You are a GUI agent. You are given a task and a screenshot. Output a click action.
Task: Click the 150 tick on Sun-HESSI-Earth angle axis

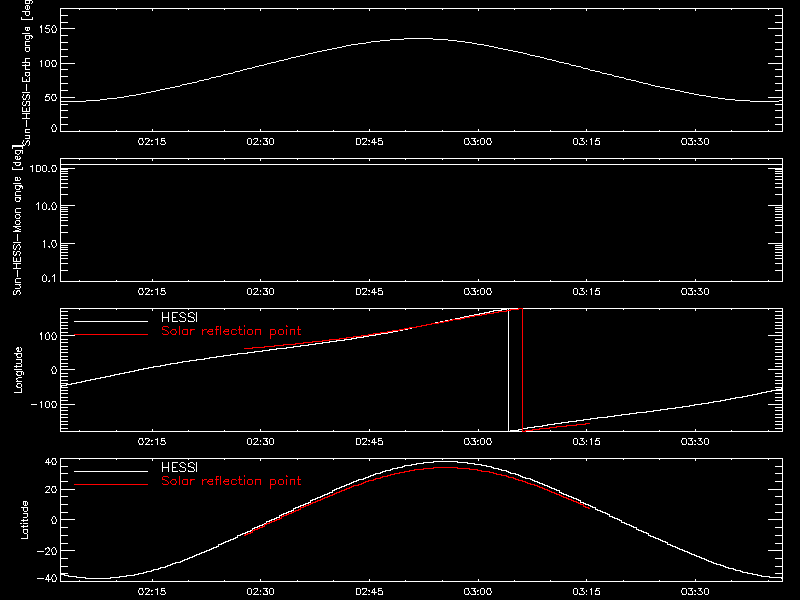click(x=48, y=29)
